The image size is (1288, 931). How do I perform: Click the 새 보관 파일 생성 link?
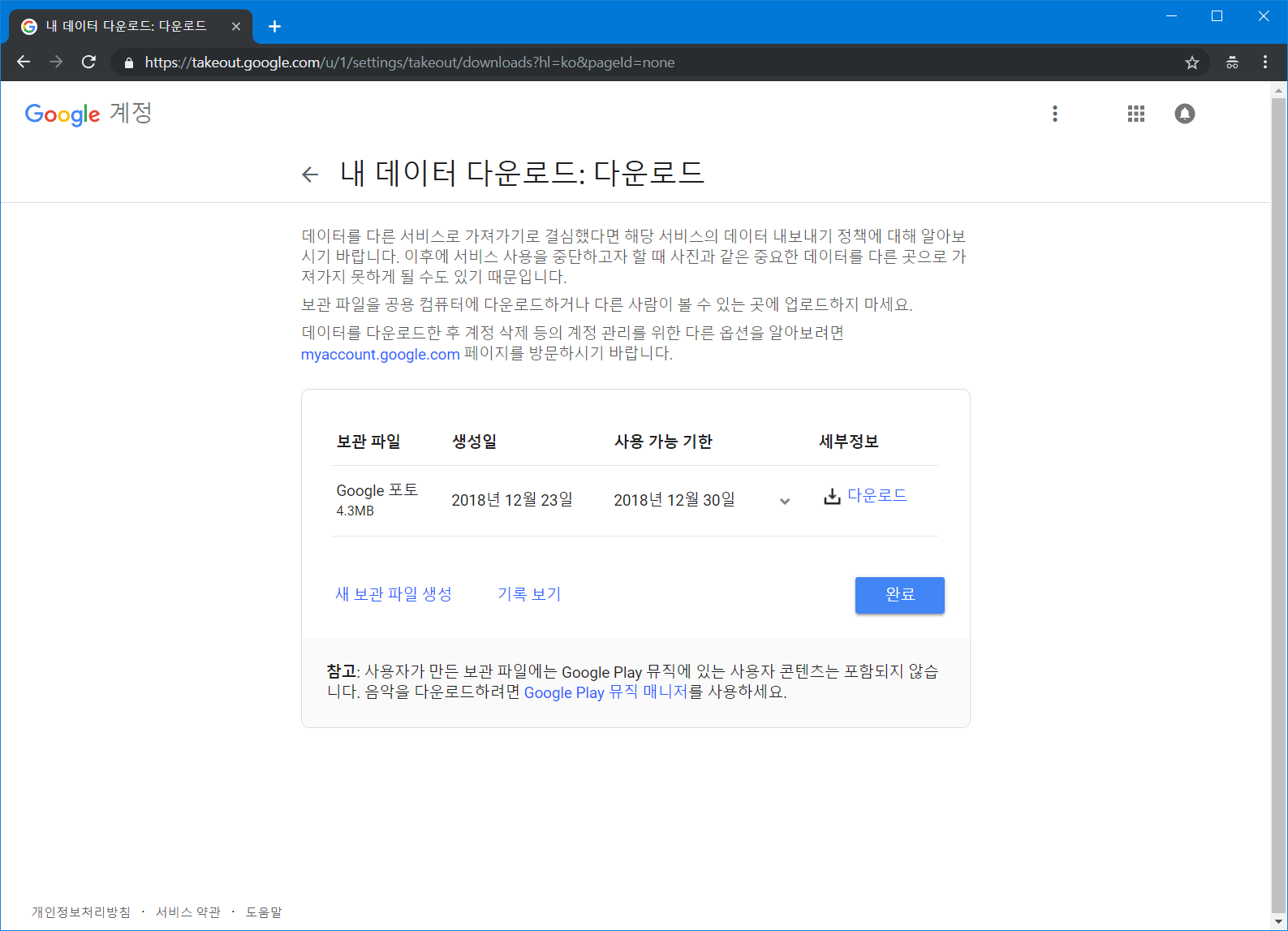tap(394, 594)
